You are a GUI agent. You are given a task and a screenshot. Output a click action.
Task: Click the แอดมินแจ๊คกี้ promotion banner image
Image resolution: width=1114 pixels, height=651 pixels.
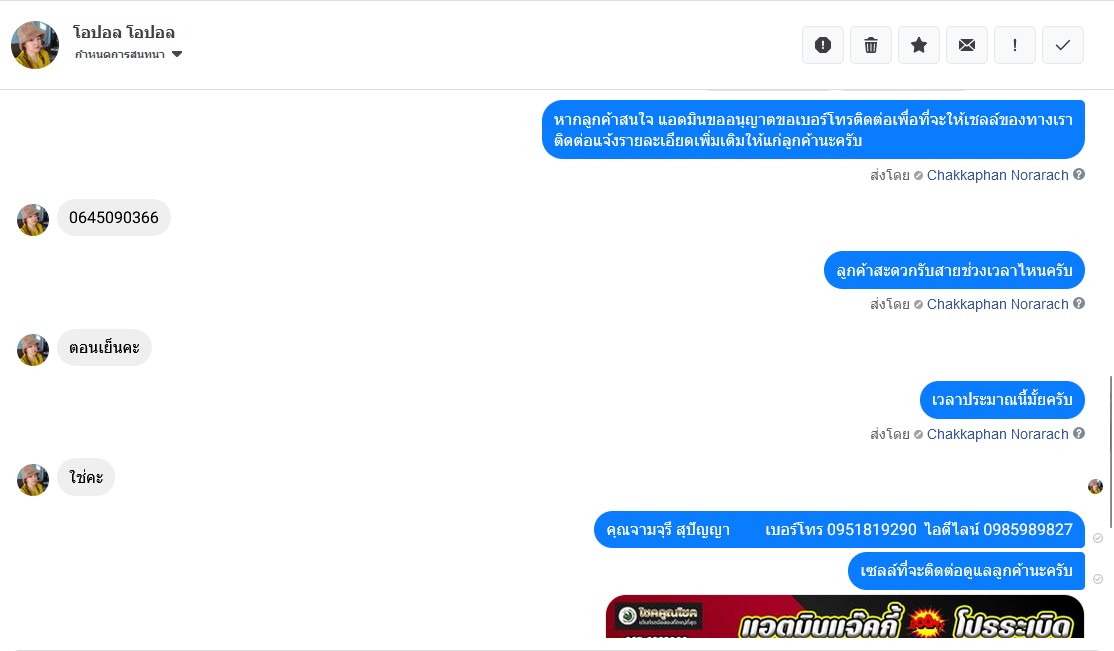[845, 616]
